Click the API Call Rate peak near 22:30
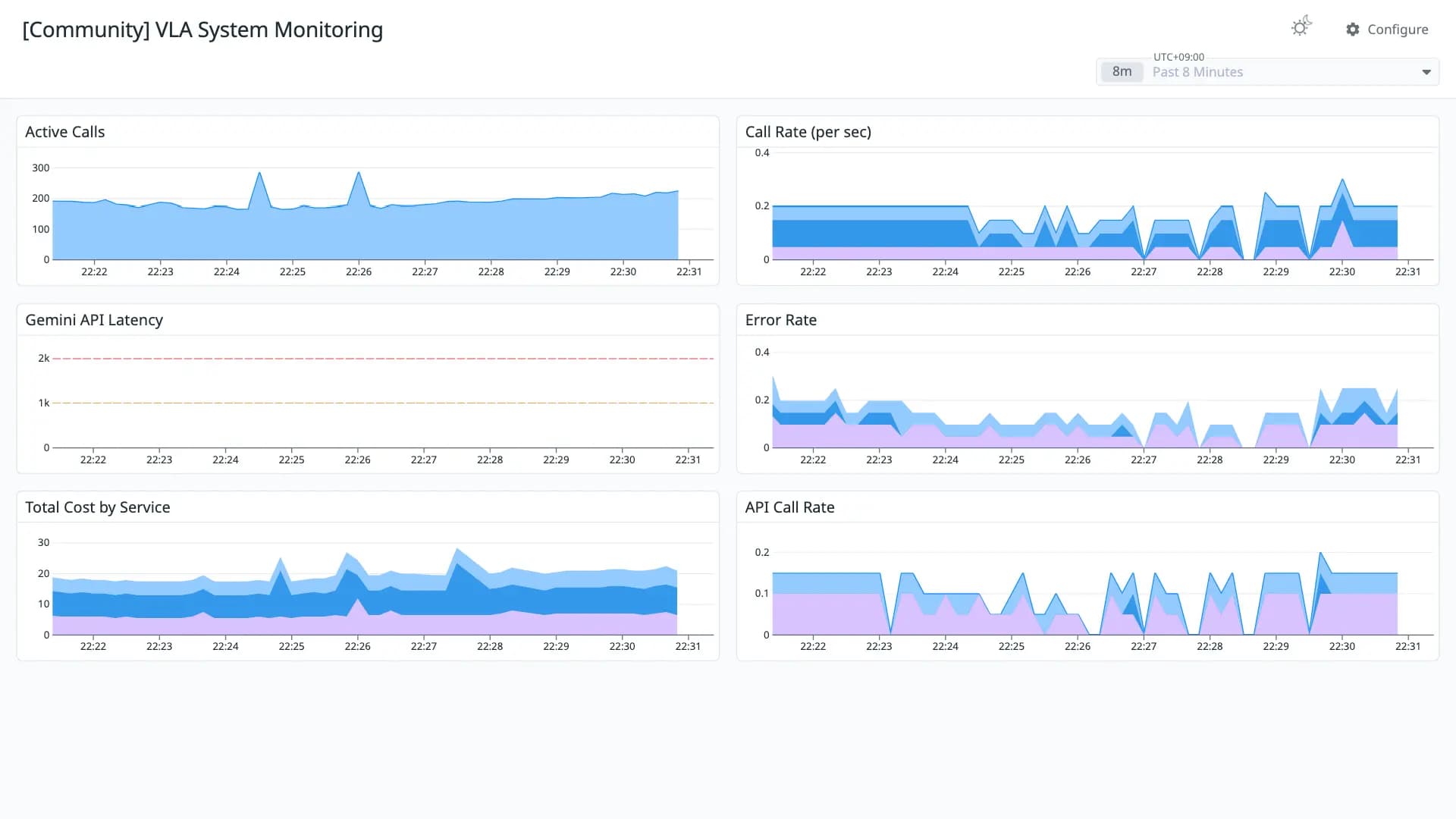Image resolution: width=1456 pixels, height=819 pixels. (1320, 553)
